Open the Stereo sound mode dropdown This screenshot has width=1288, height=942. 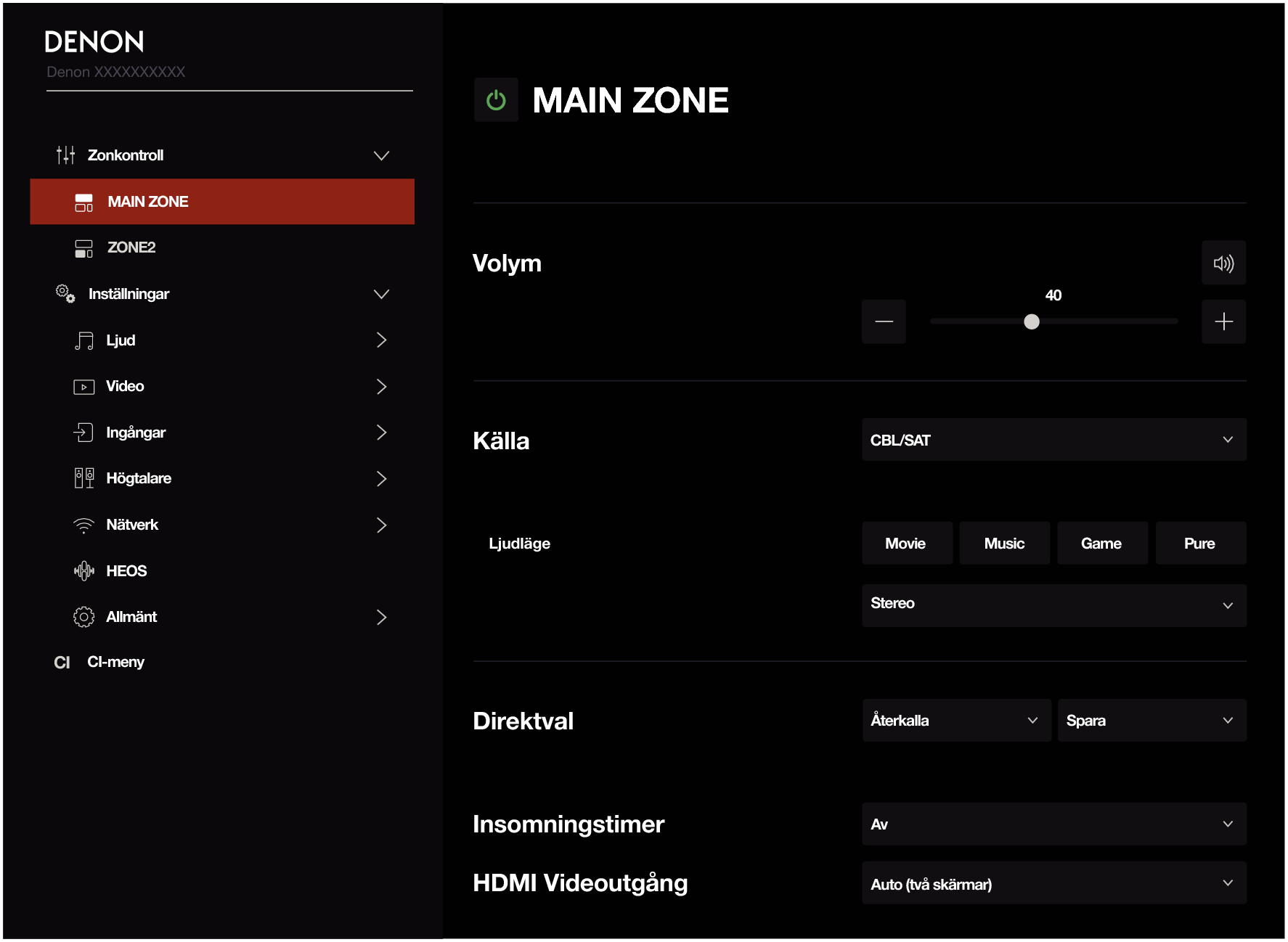1053,605
